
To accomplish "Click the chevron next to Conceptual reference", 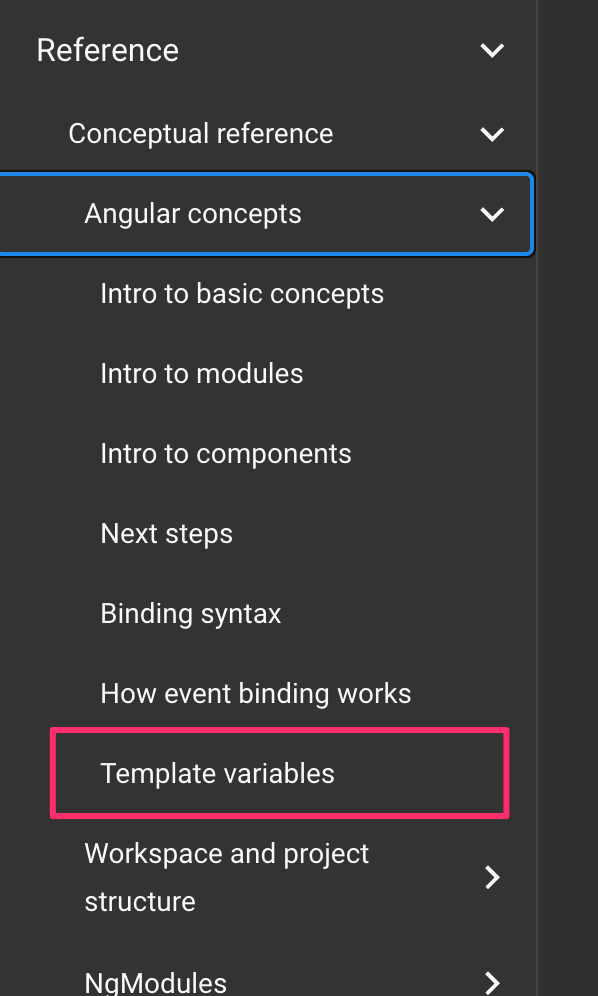I will [491, 134].
